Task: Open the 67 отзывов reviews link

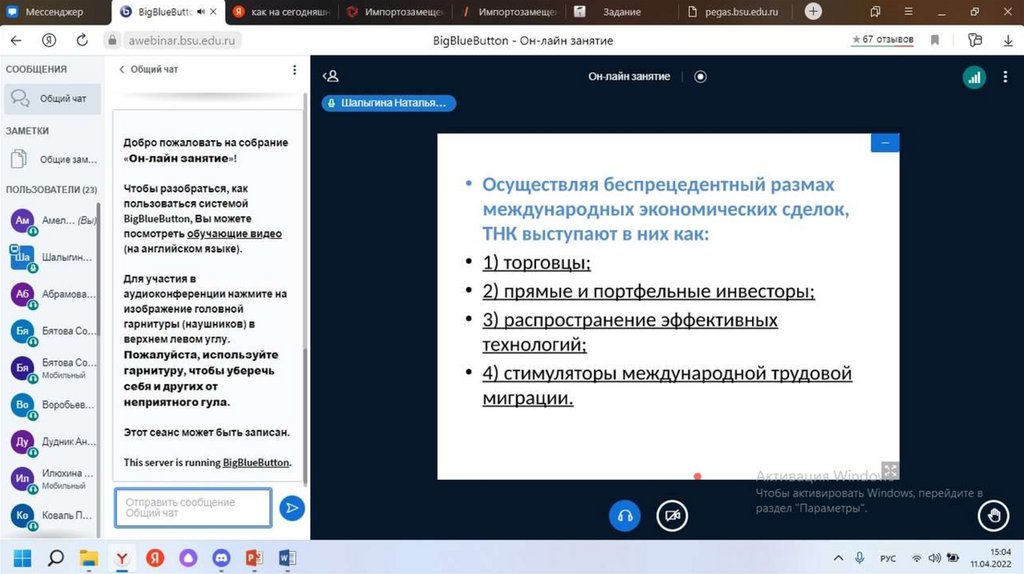Action: point(882,40)
